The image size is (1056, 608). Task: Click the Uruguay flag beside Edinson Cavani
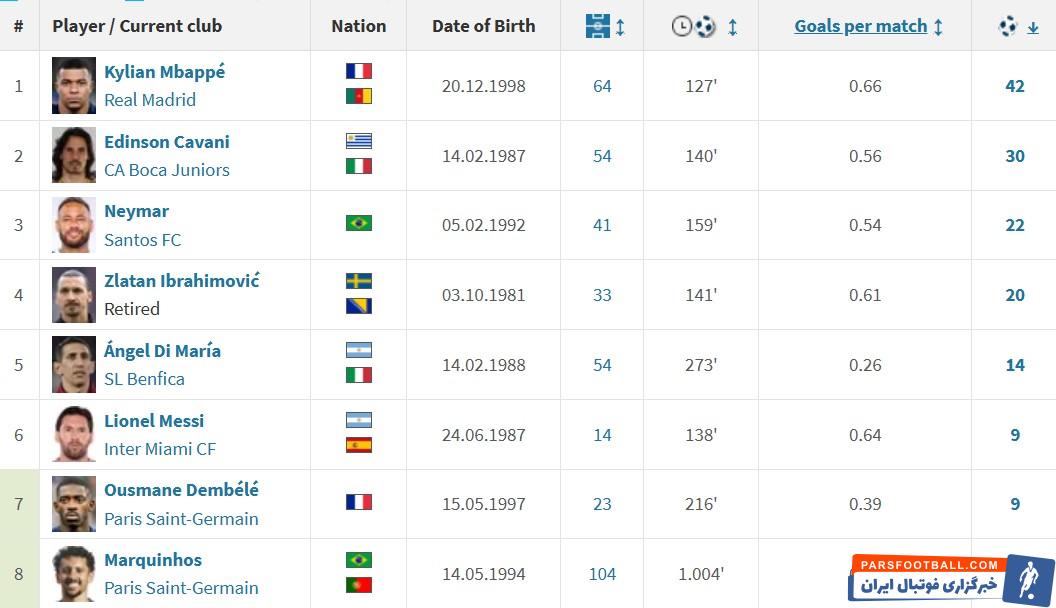[x=359, y=141]
